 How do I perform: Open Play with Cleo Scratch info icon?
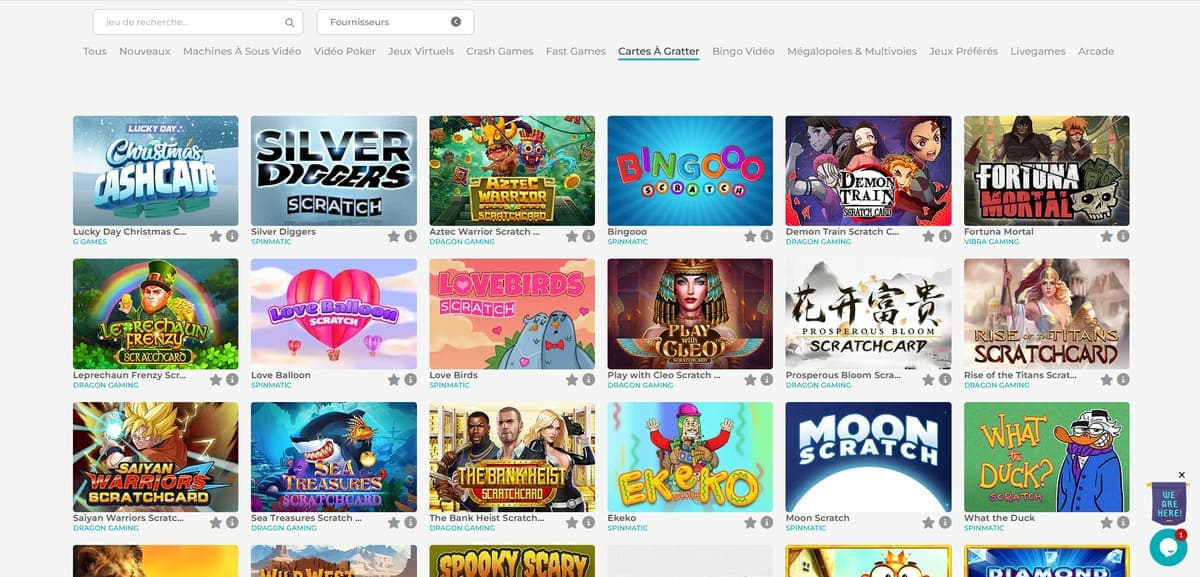(x=766, y=380)
